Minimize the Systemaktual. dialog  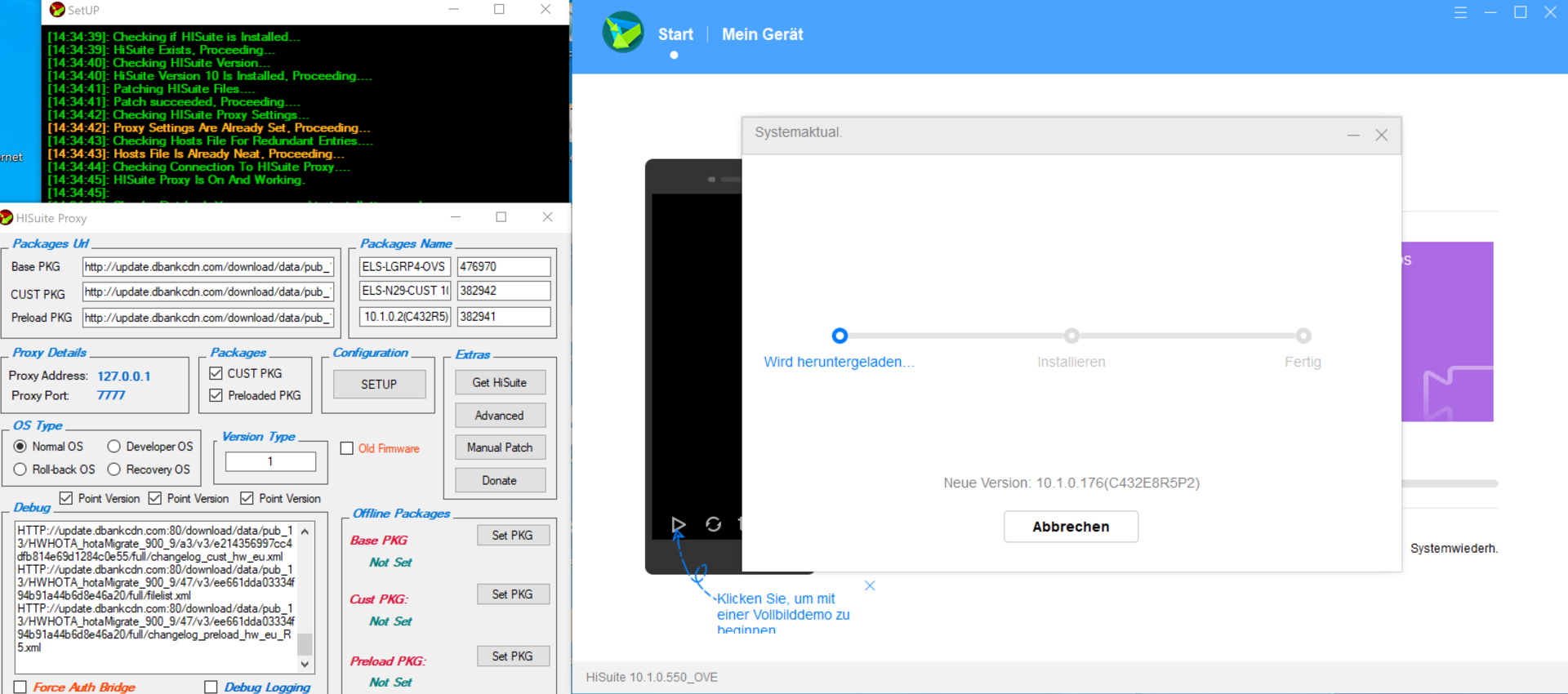point(1353,135)
